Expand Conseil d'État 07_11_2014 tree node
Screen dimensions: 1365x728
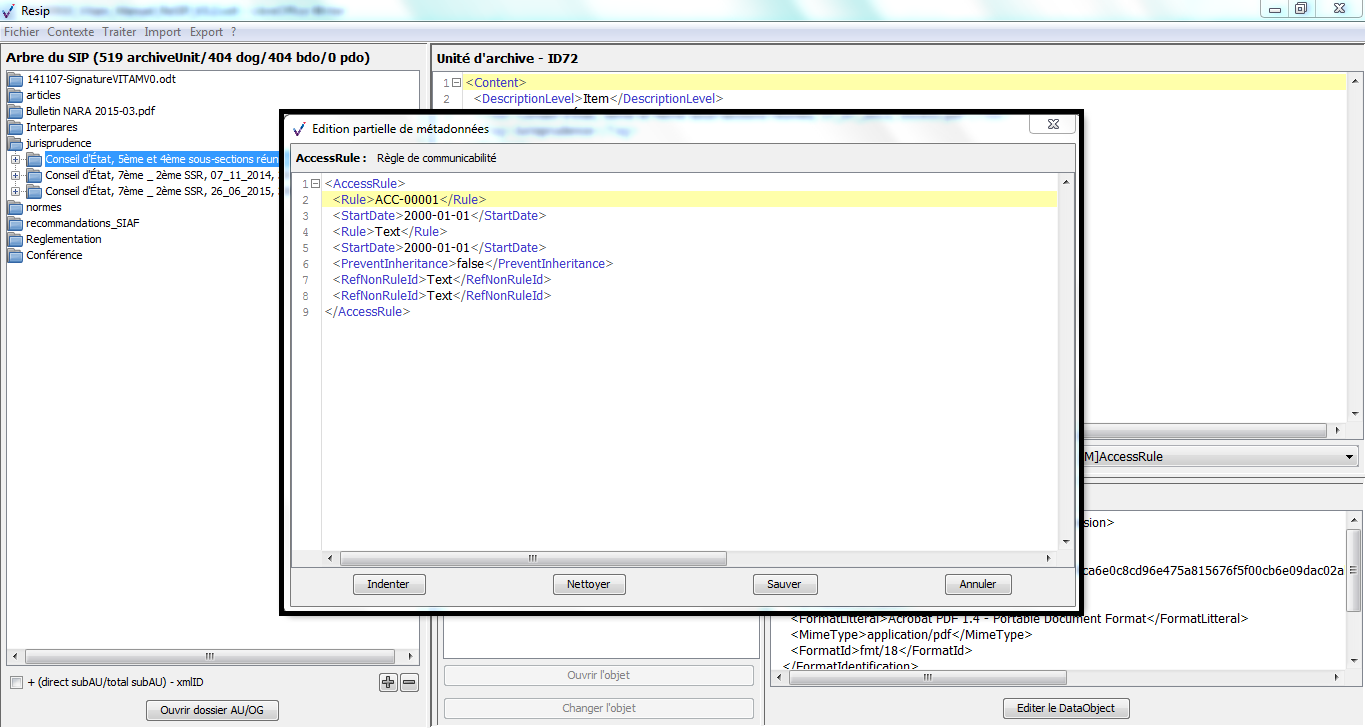click(x=16, y=176)
